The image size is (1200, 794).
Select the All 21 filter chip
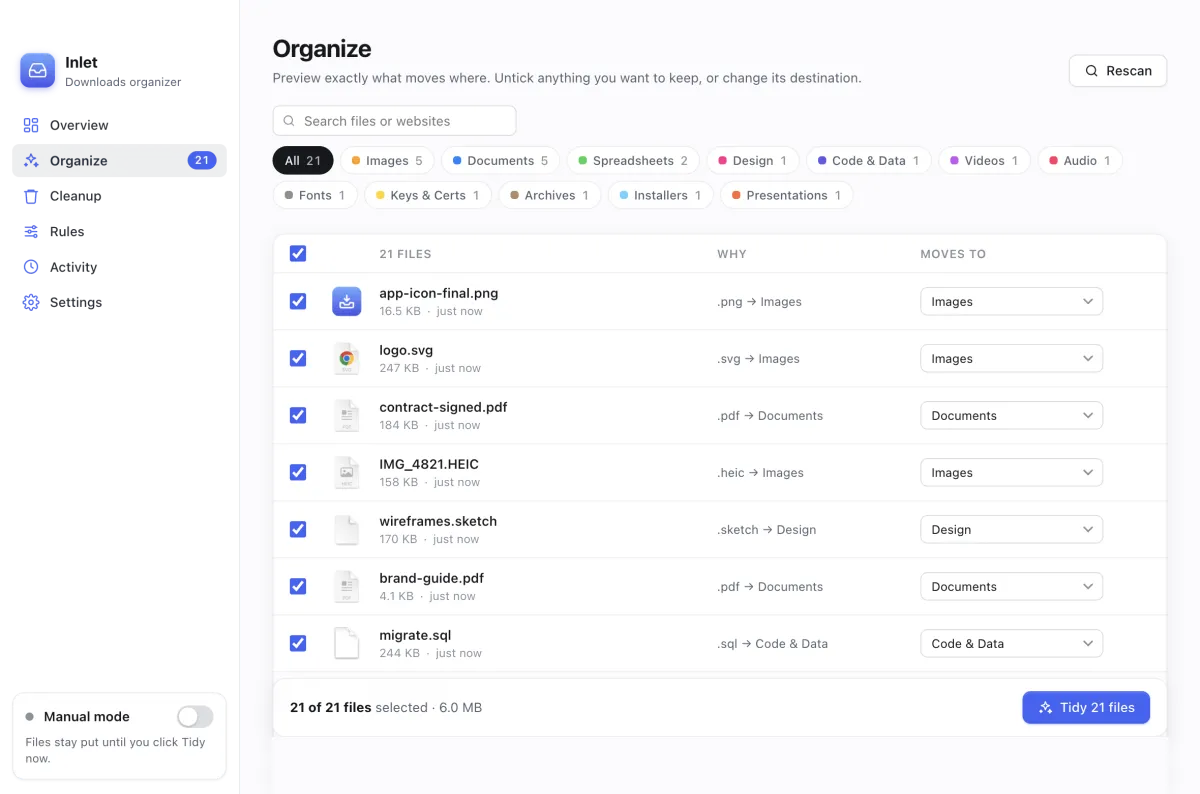pos(303,160)
